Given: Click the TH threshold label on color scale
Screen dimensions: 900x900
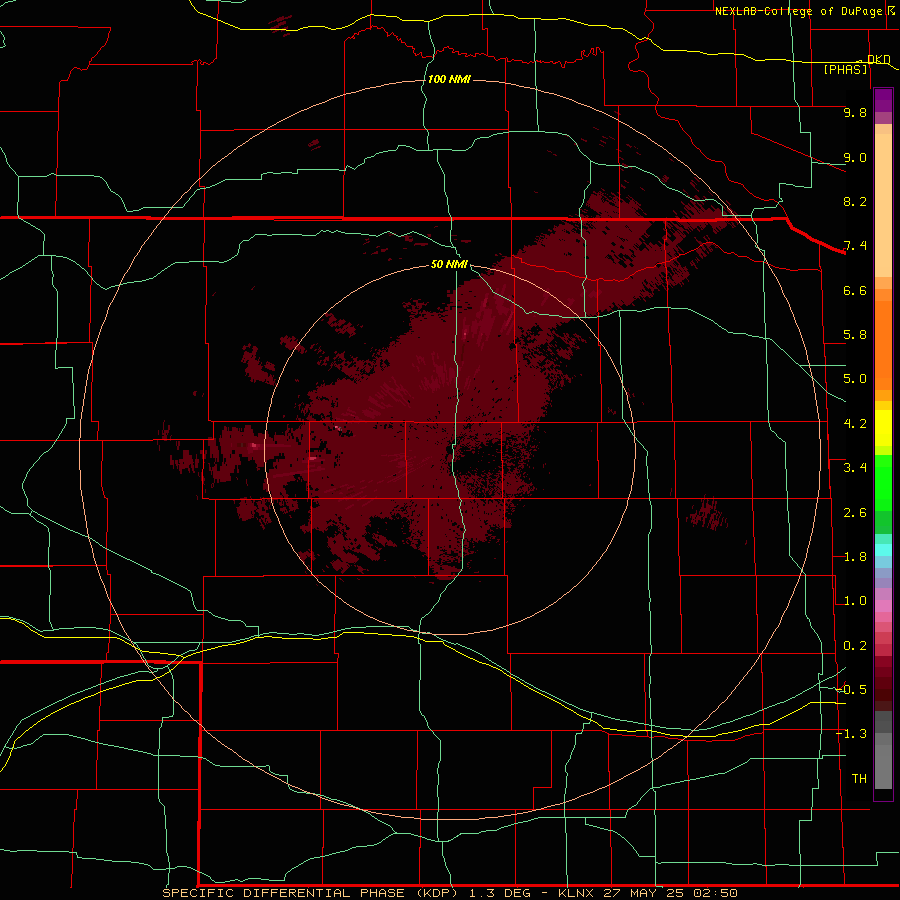Looking at the screenshot, I should 859,779.
